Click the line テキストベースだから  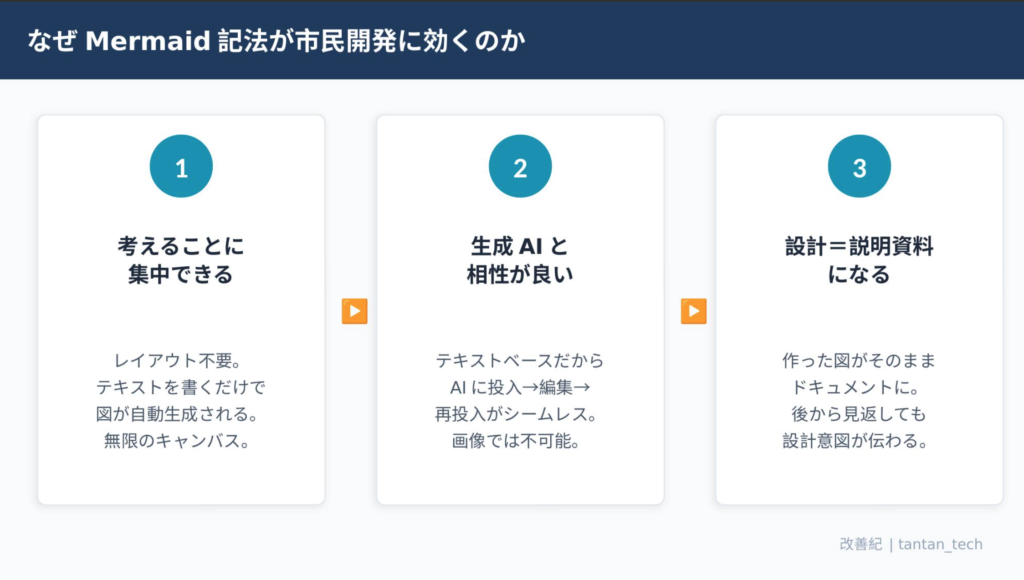pyautogui.click(x=520, y=360)
